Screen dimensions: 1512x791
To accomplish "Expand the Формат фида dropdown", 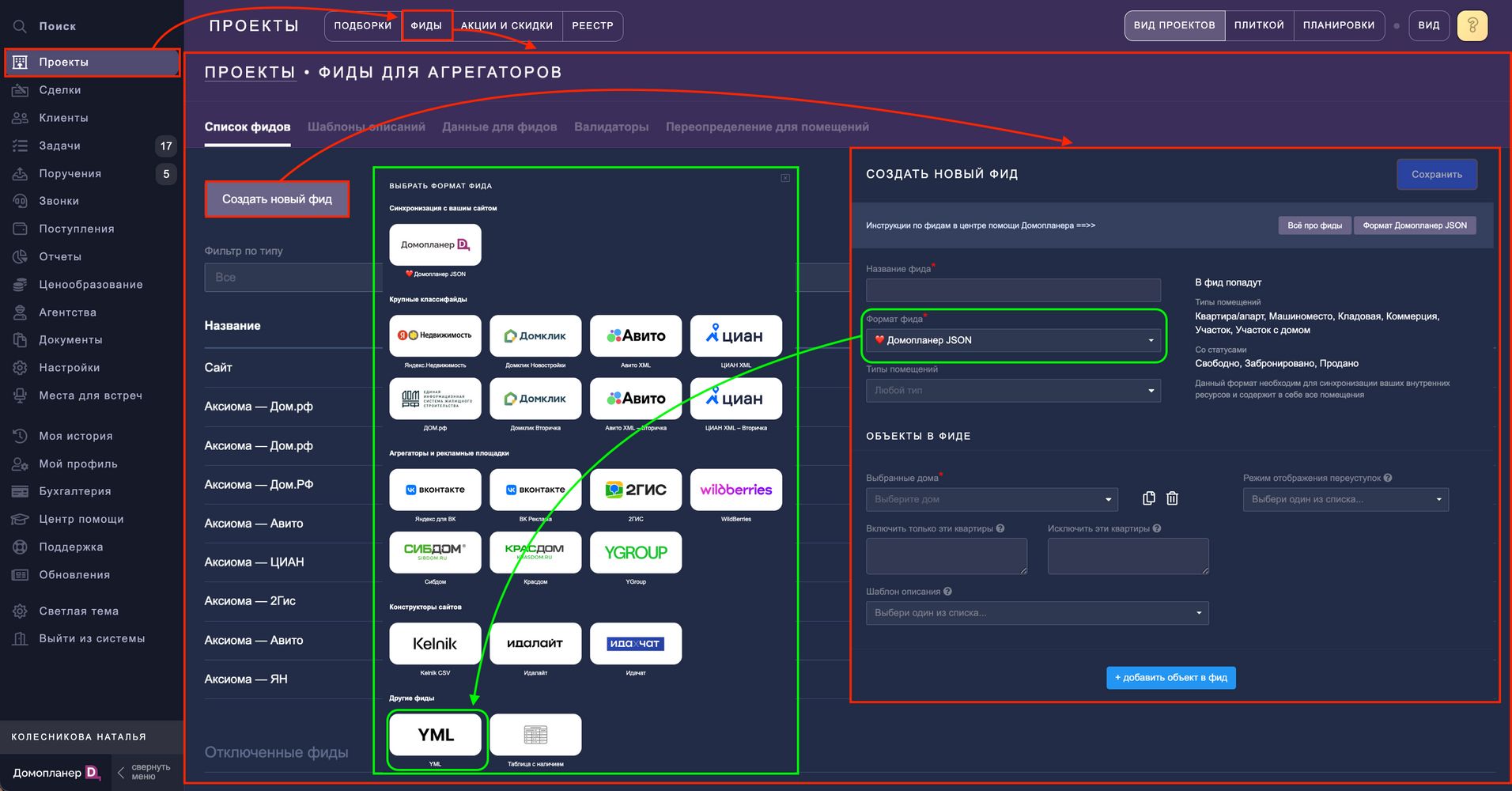I will [x=1013, y=340].
